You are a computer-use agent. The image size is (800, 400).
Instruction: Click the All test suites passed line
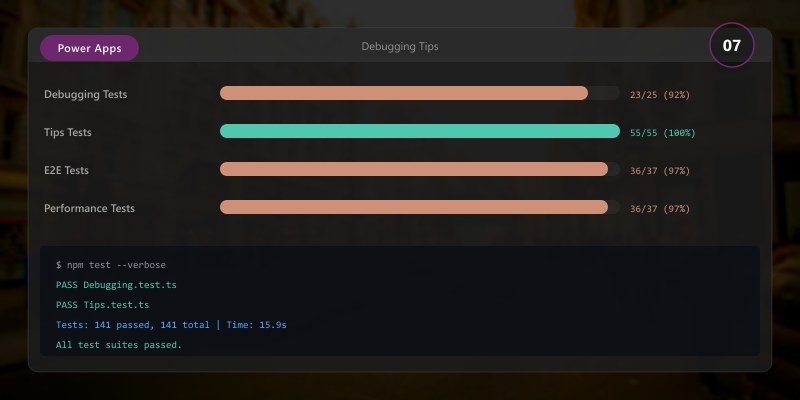point(119,345)
